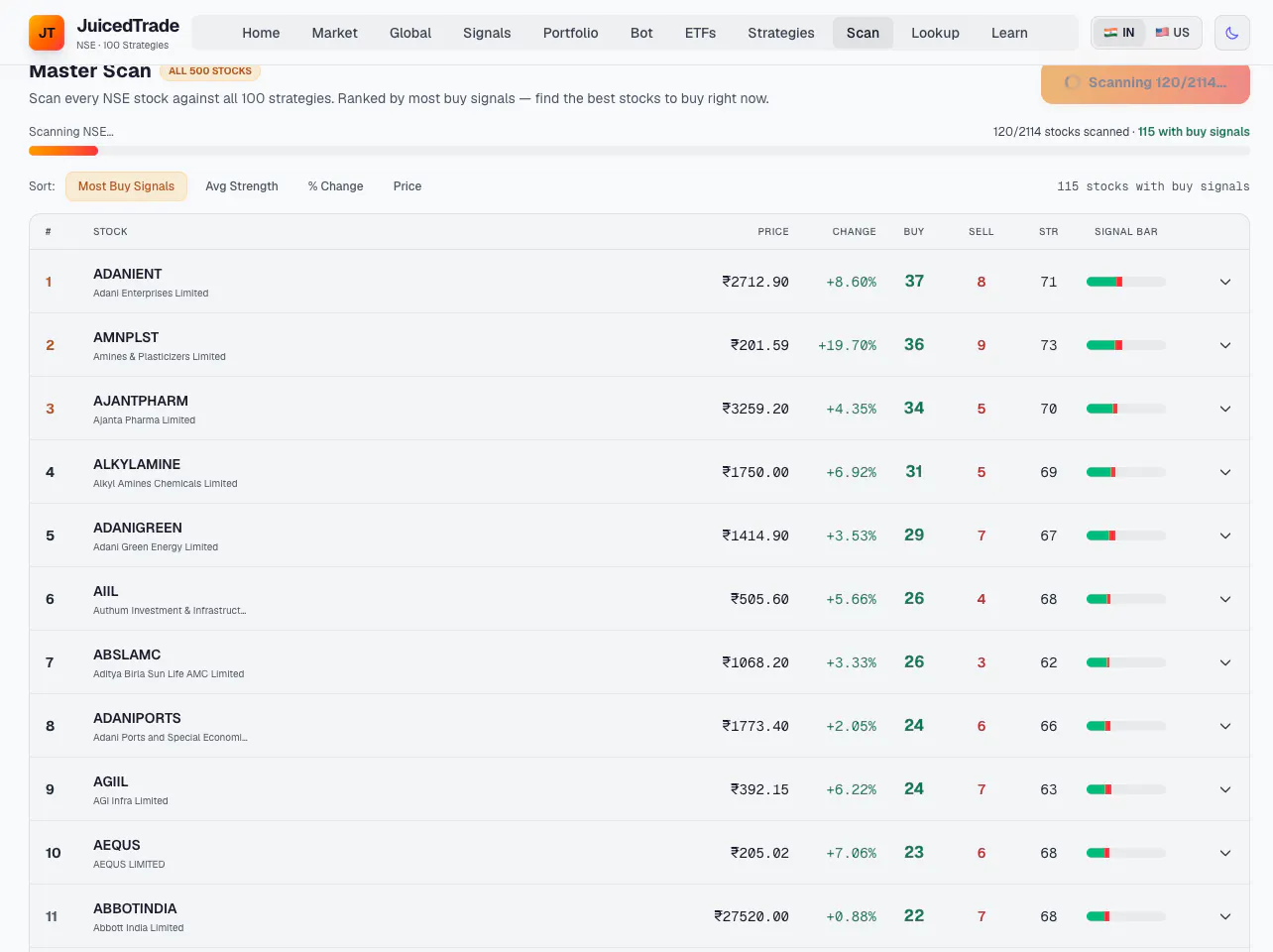This screenshot has width=1273, height=952.
Task: Open the Market nav item
Action: tap(334, 33)
